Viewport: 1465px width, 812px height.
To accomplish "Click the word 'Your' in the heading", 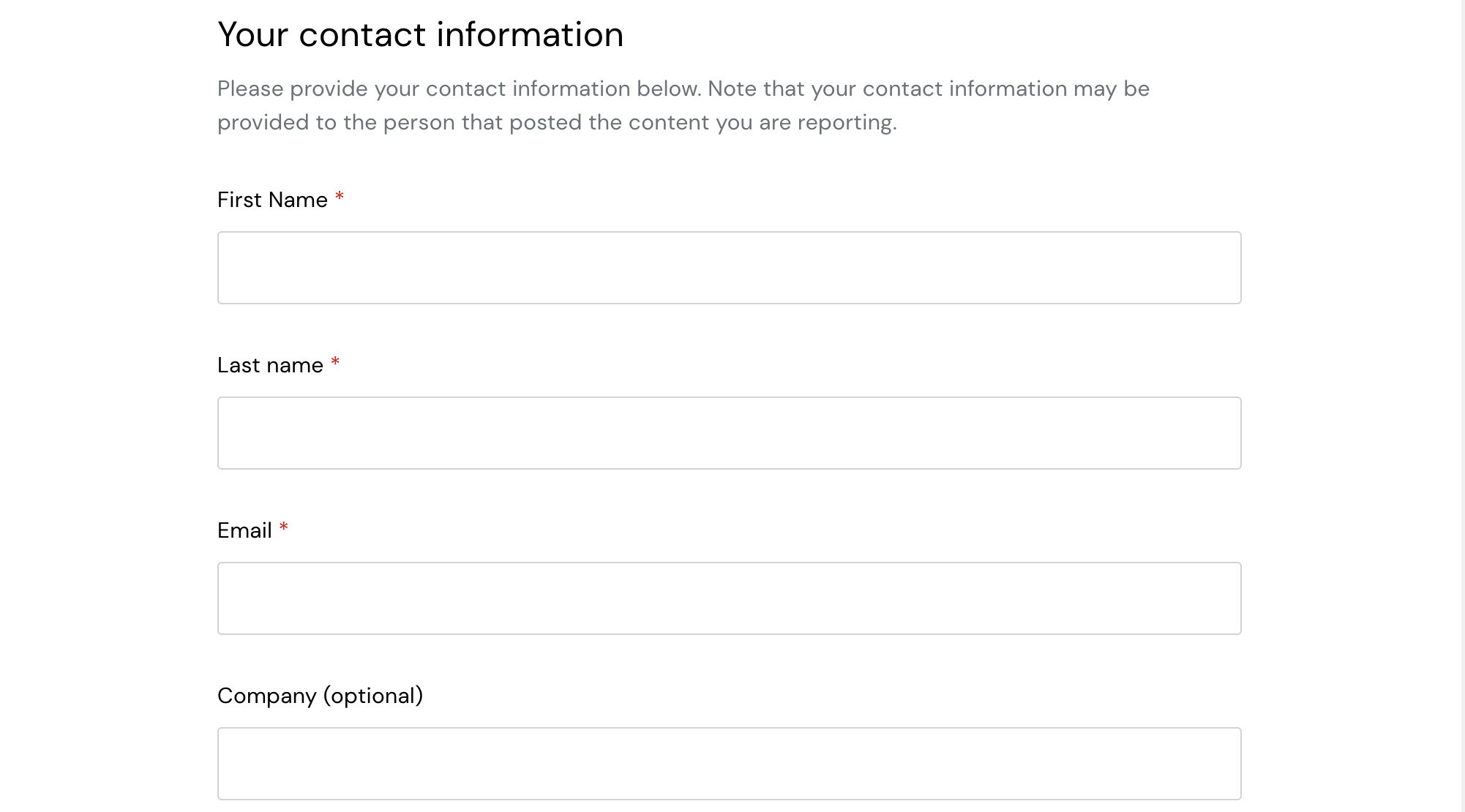I will [x=253, y=34].
